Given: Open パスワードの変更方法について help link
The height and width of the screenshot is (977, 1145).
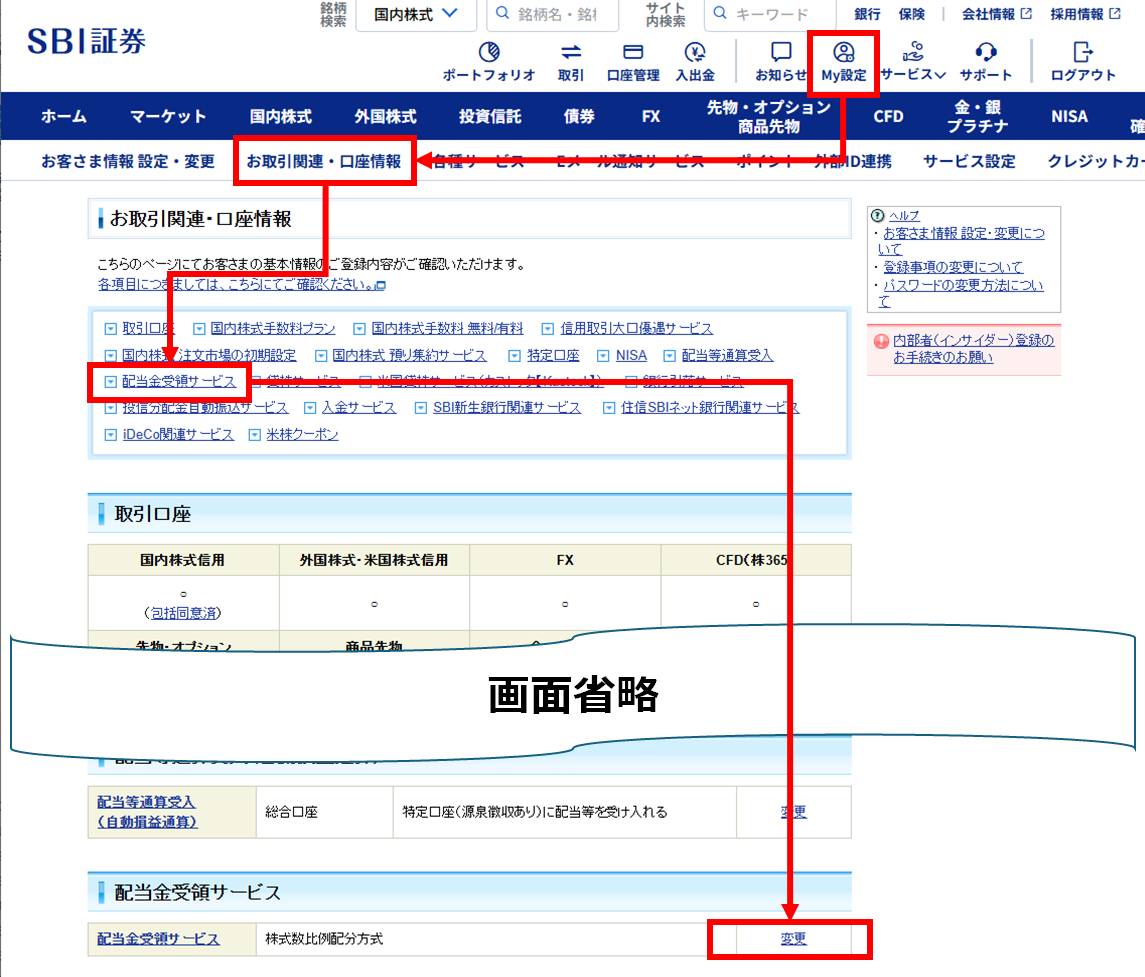Looking at the screenshot, I should [962, 293].
